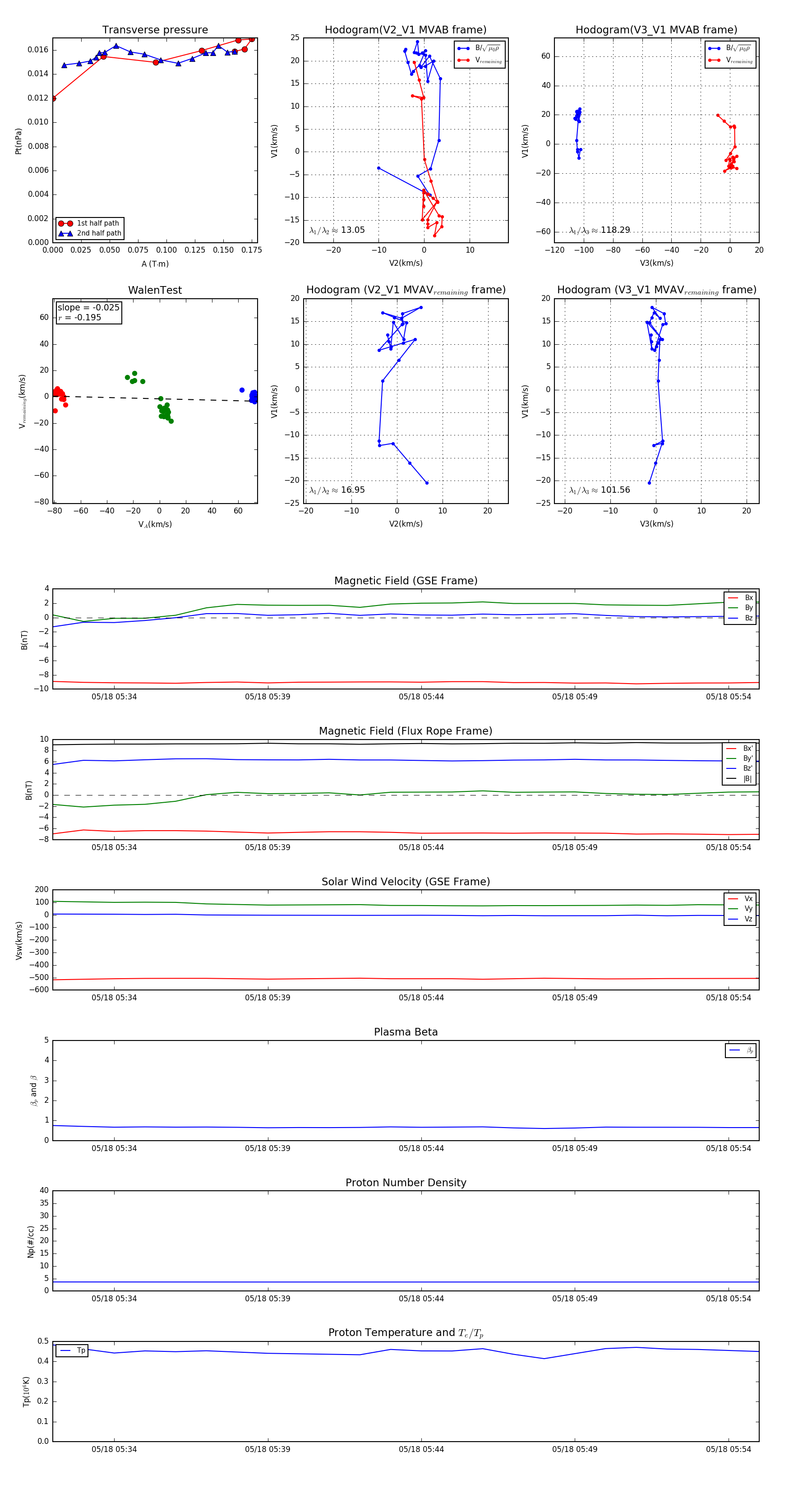This screenshot has width=812, height=1489.
Task: Click "05/18 05:34" tick under Proton Number Density plot
Action: 114,1299
